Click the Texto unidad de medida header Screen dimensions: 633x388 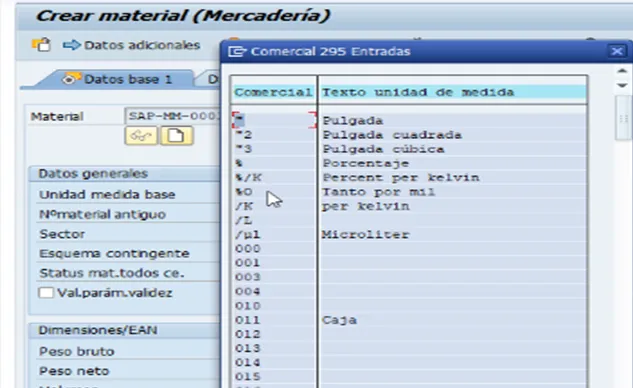point(418,92)
